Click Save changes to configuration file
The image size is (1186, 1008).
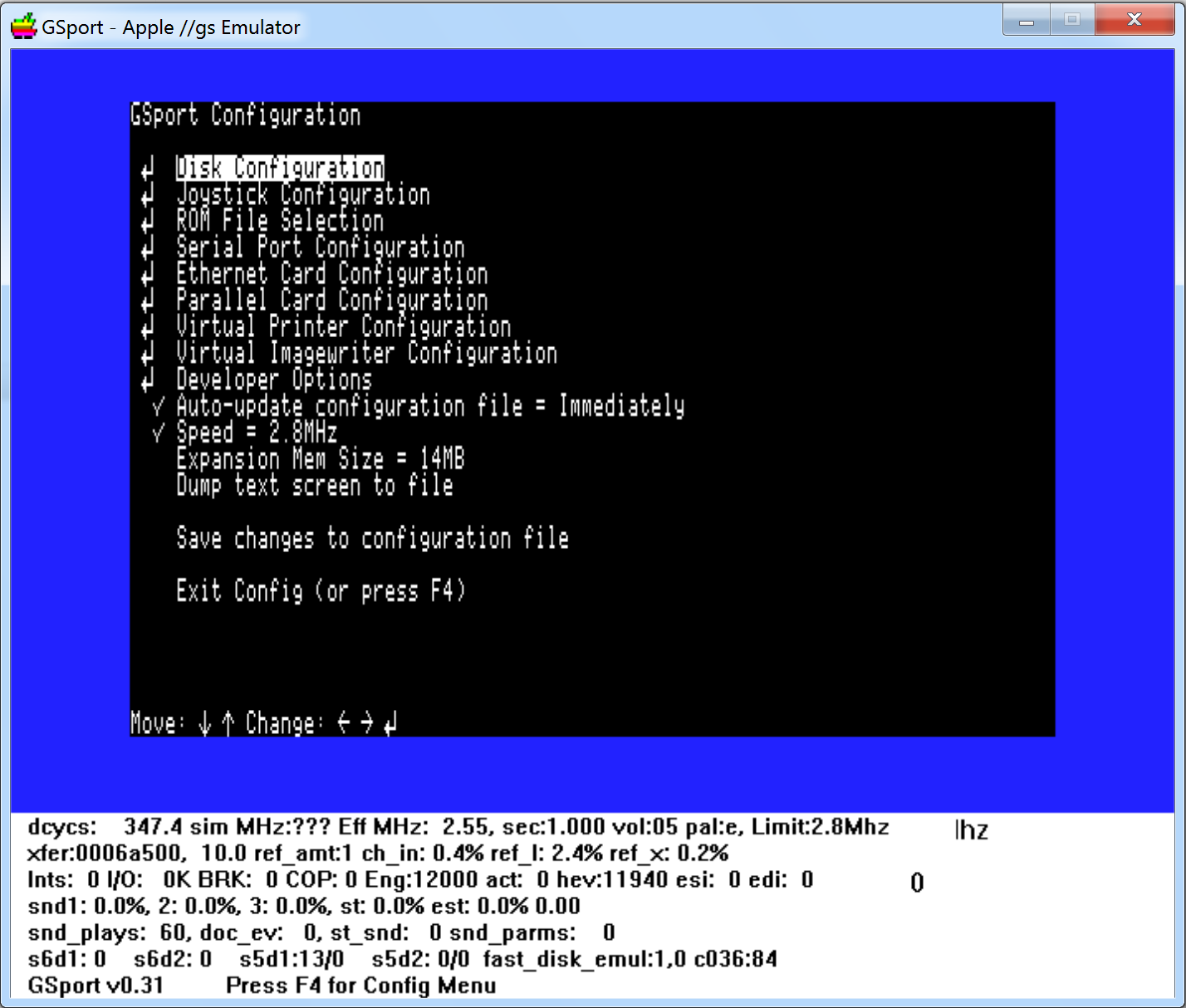372,539
